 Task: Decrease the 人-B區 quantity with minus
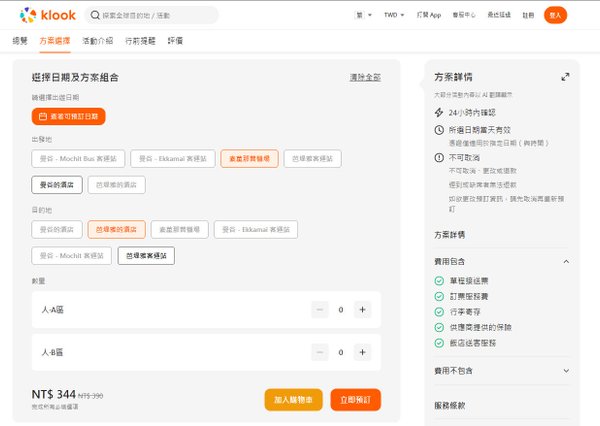point(320,352)
